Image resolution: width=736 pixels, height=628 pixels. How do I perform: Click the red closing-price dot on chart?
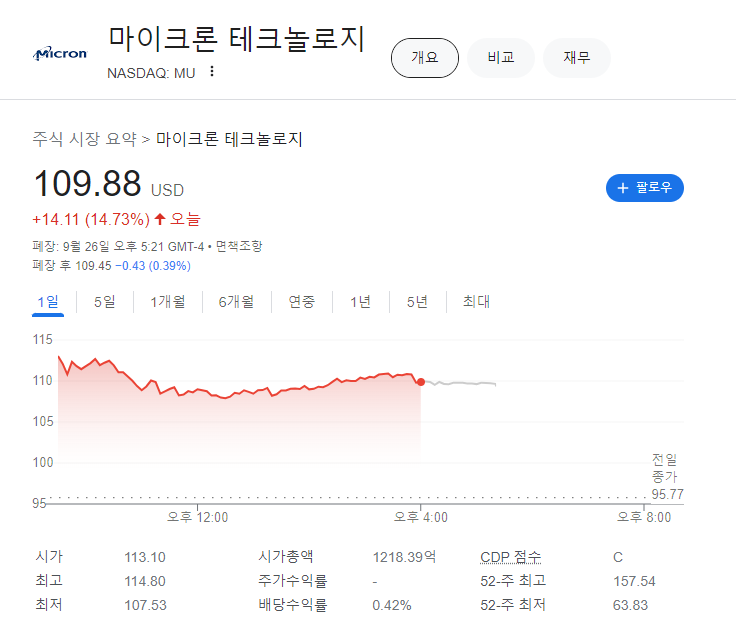421,382
